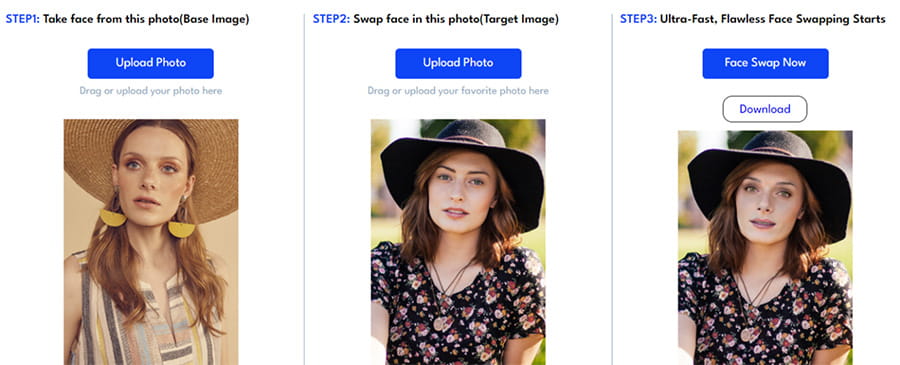Start the swap with Face Swap Now

(765, 63)
